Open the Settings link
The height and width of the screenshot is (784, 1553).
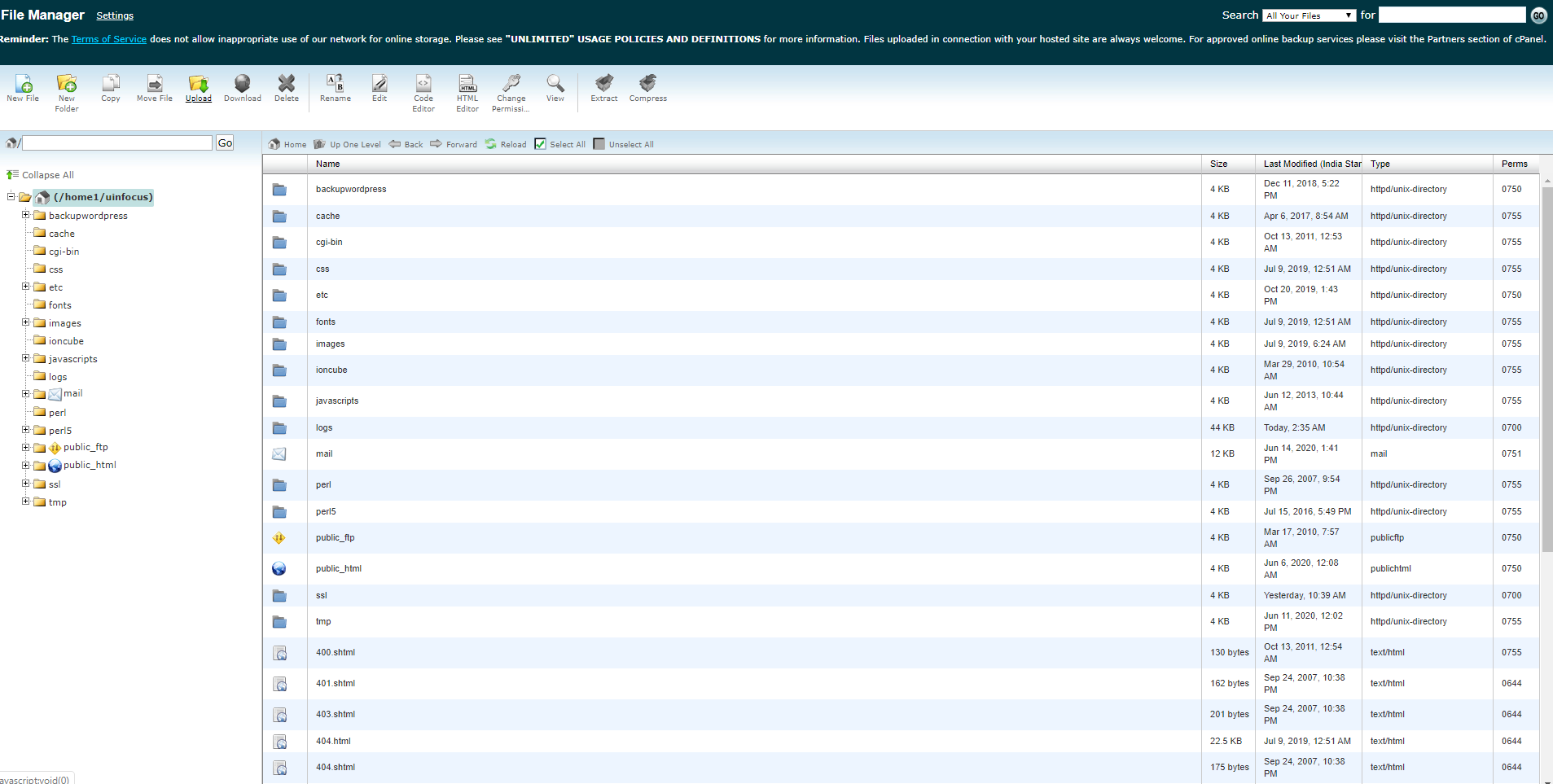115,15
